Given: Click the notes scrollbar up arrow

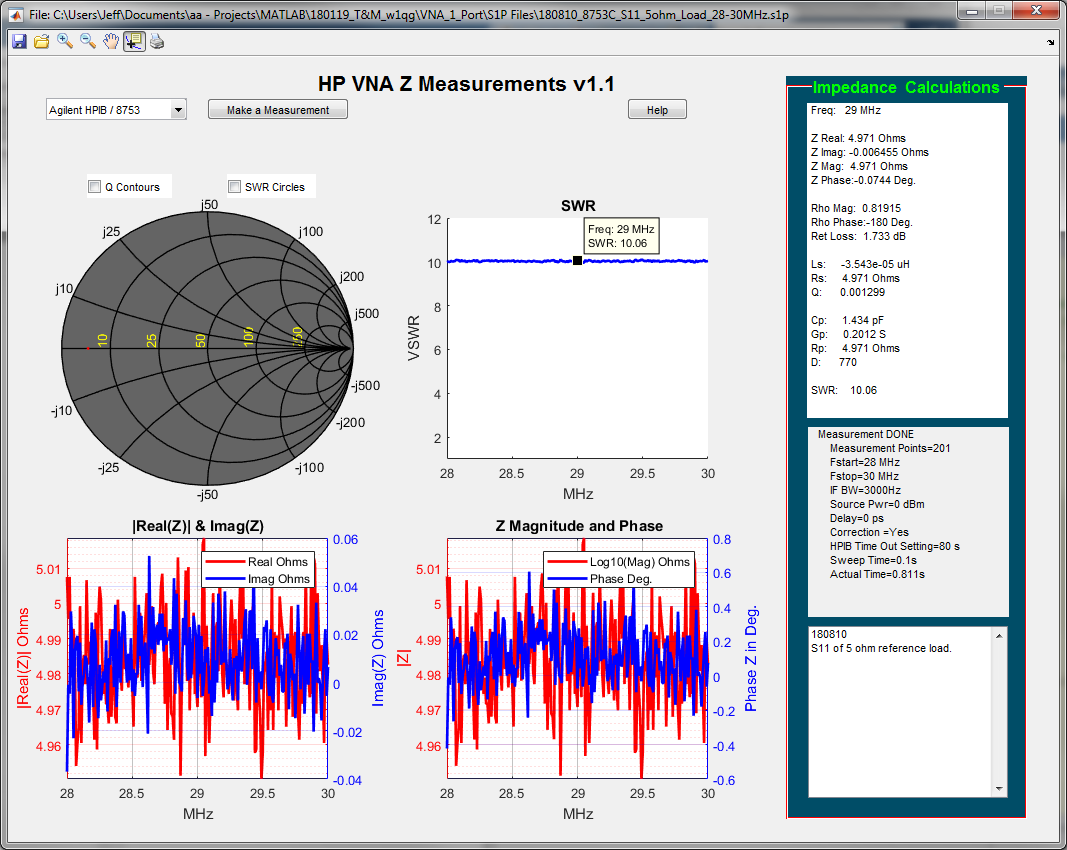Looking at the screenshot, I should click(997, 634).
